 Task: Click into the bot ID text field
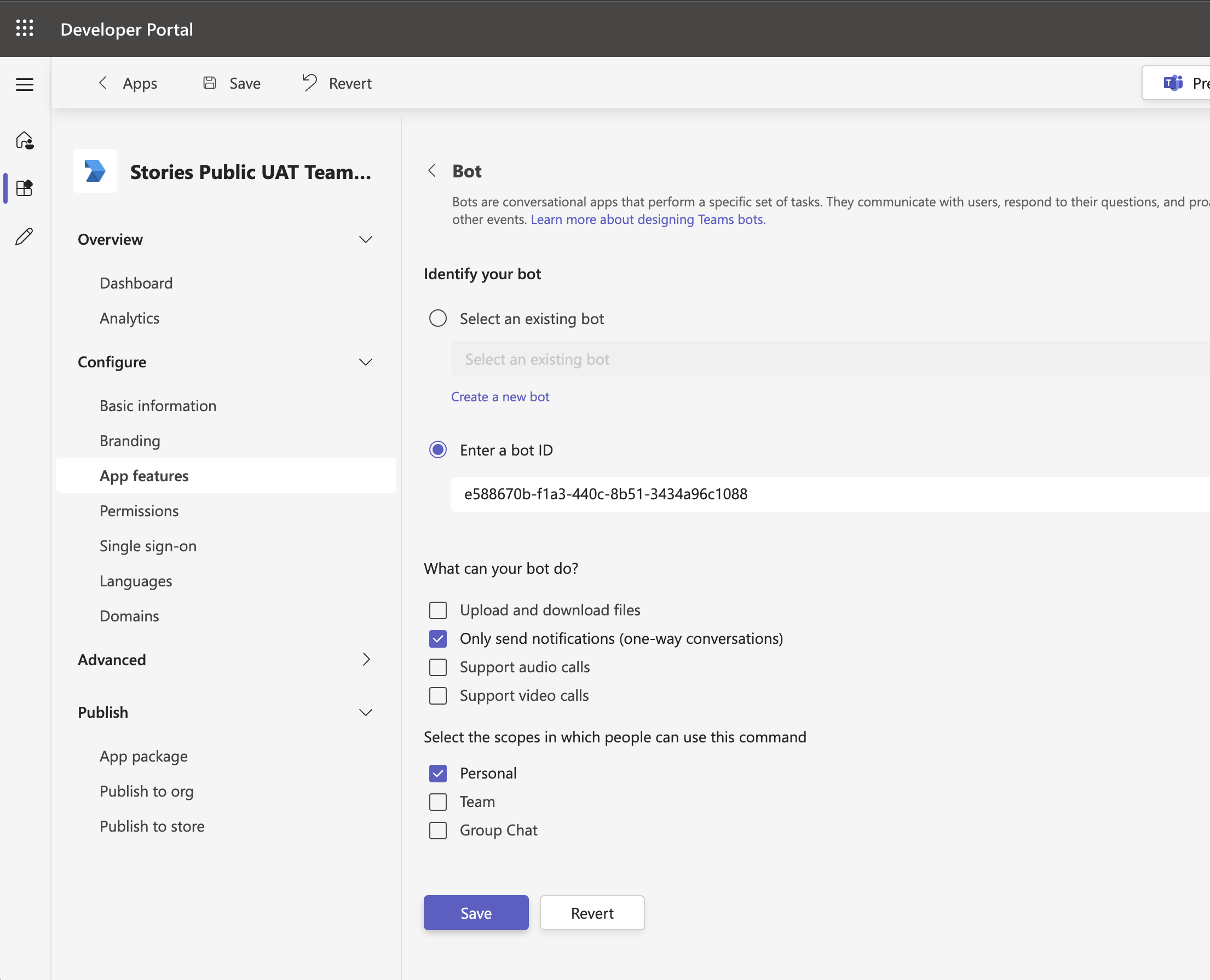coord(791,494)
